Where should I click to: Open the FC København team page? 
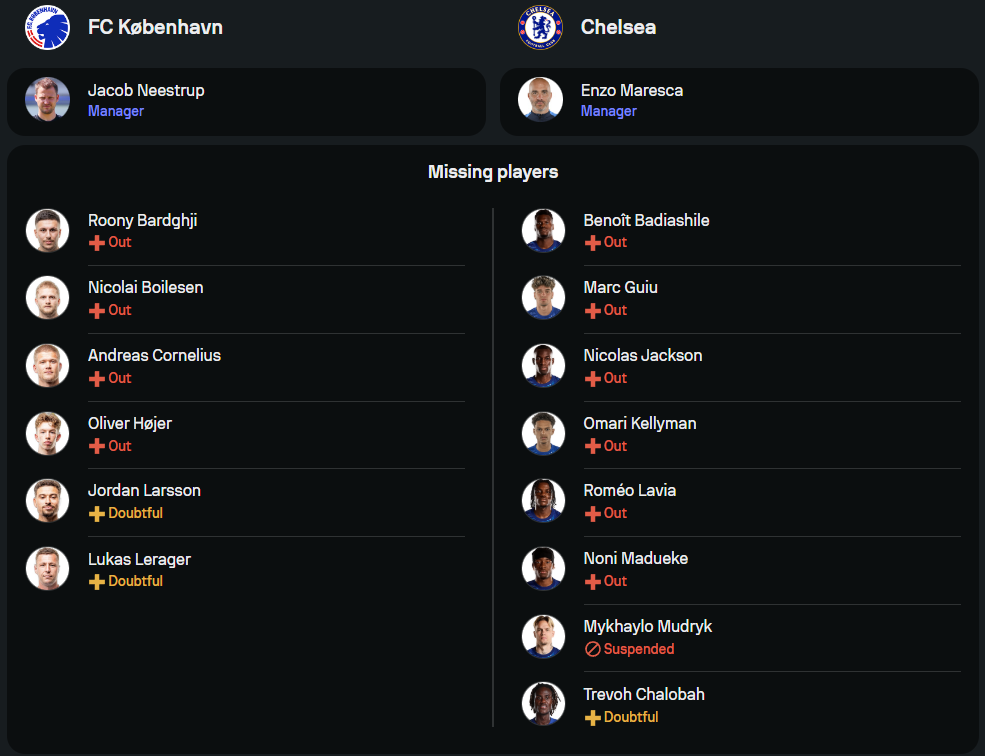[155, 27]
